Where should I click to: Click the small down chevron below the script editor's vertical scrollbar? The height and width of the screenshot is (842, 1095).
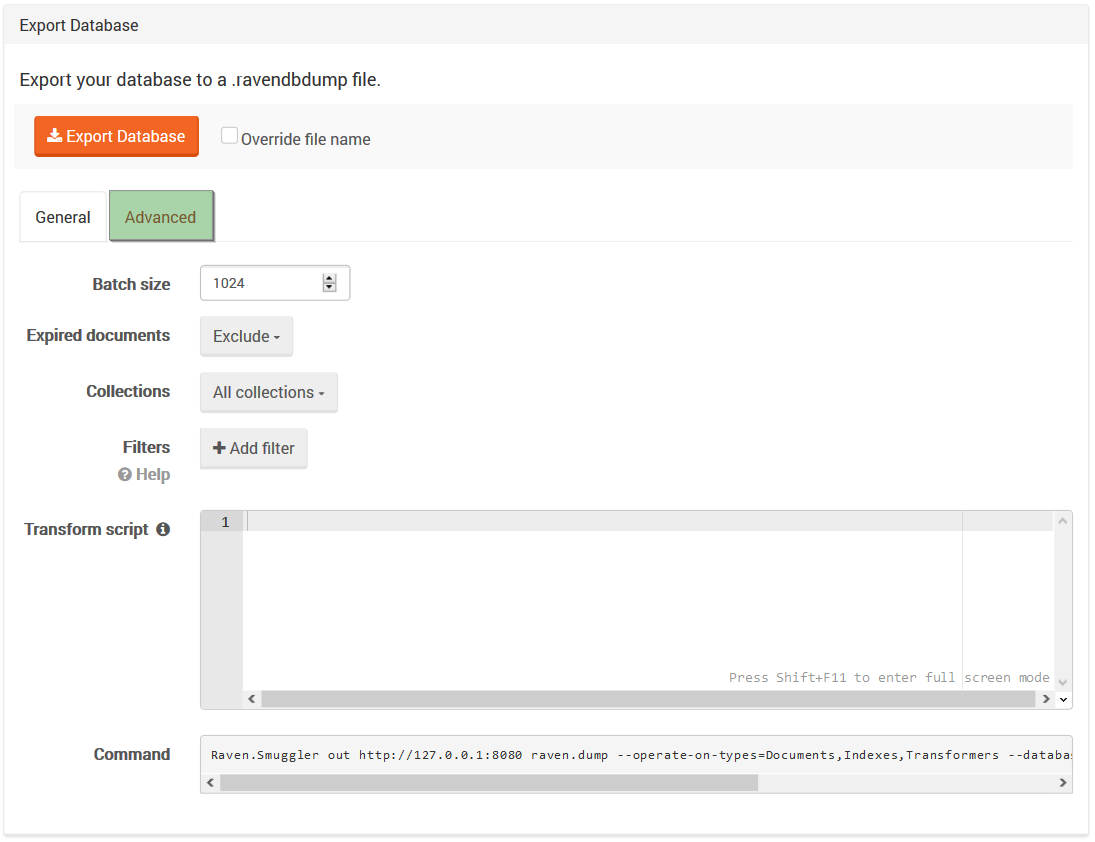[x=1063, y=699]
